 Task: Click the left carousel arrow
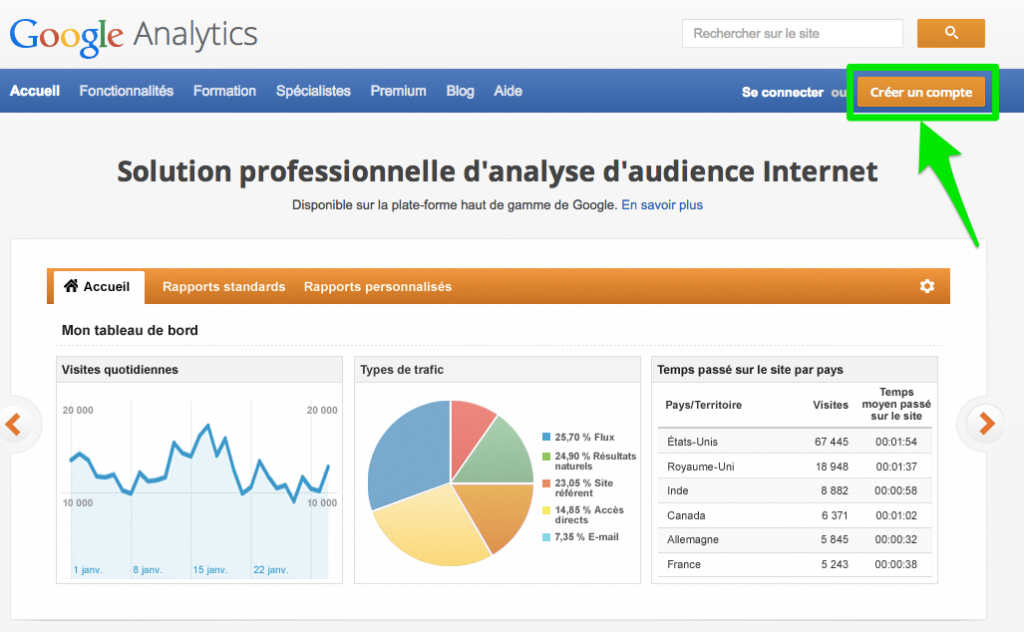pyautogui.click(x=13, y=424)
